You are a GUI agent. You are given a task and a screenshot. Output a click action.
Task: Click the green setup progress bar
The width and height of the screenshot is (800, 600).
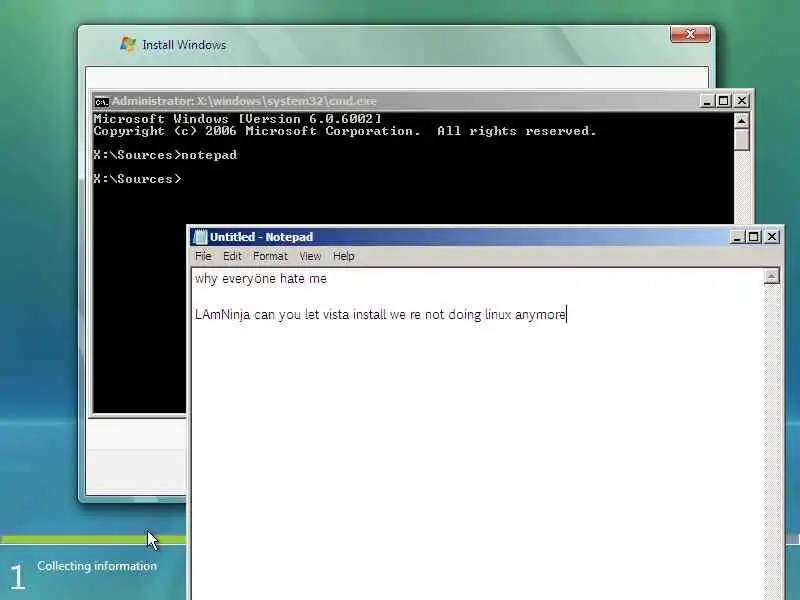pyautogui.click(x=93, y=539)
